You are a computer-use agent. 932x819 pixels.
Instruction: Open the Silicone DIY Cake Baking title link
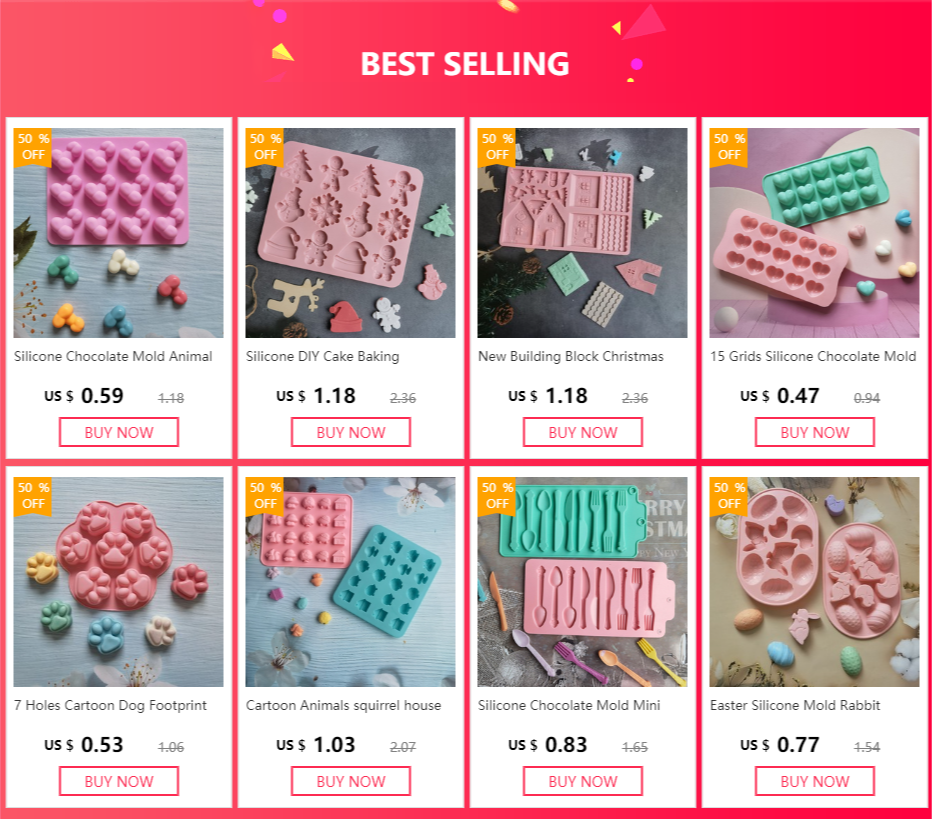coord(323,357)
